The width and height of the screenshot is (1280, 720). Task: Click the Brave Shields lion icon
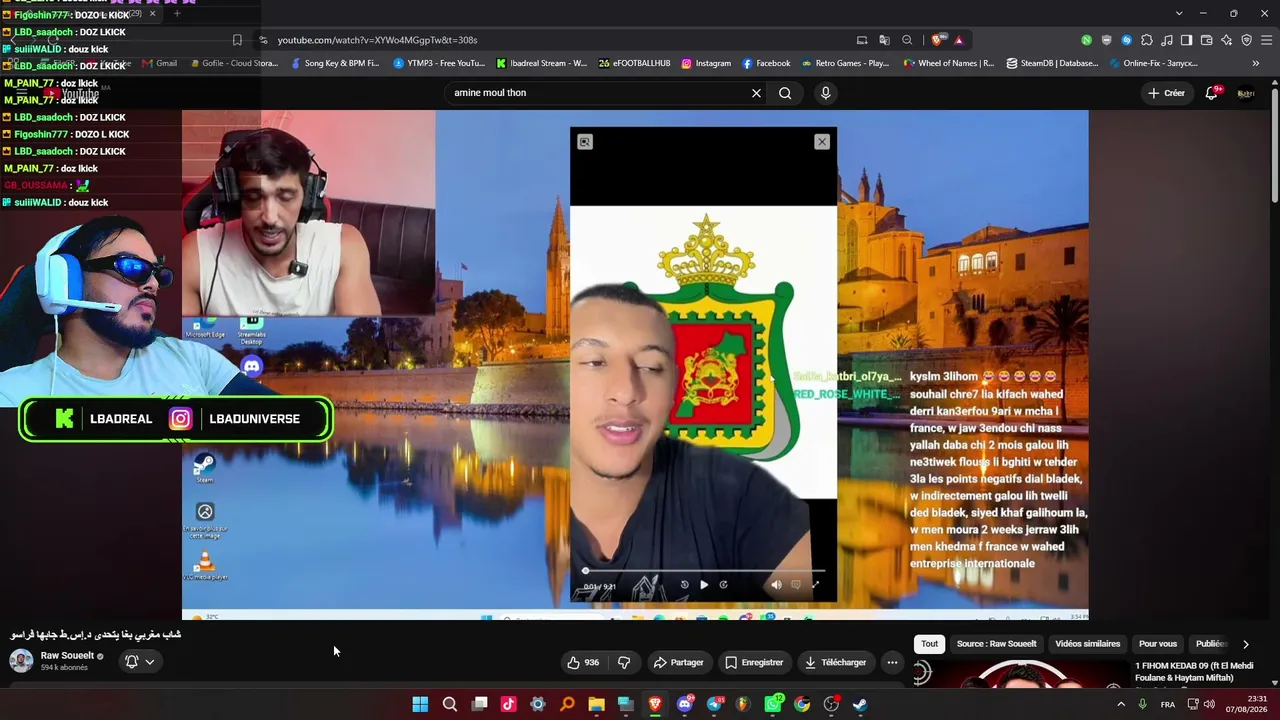[937, 40]
